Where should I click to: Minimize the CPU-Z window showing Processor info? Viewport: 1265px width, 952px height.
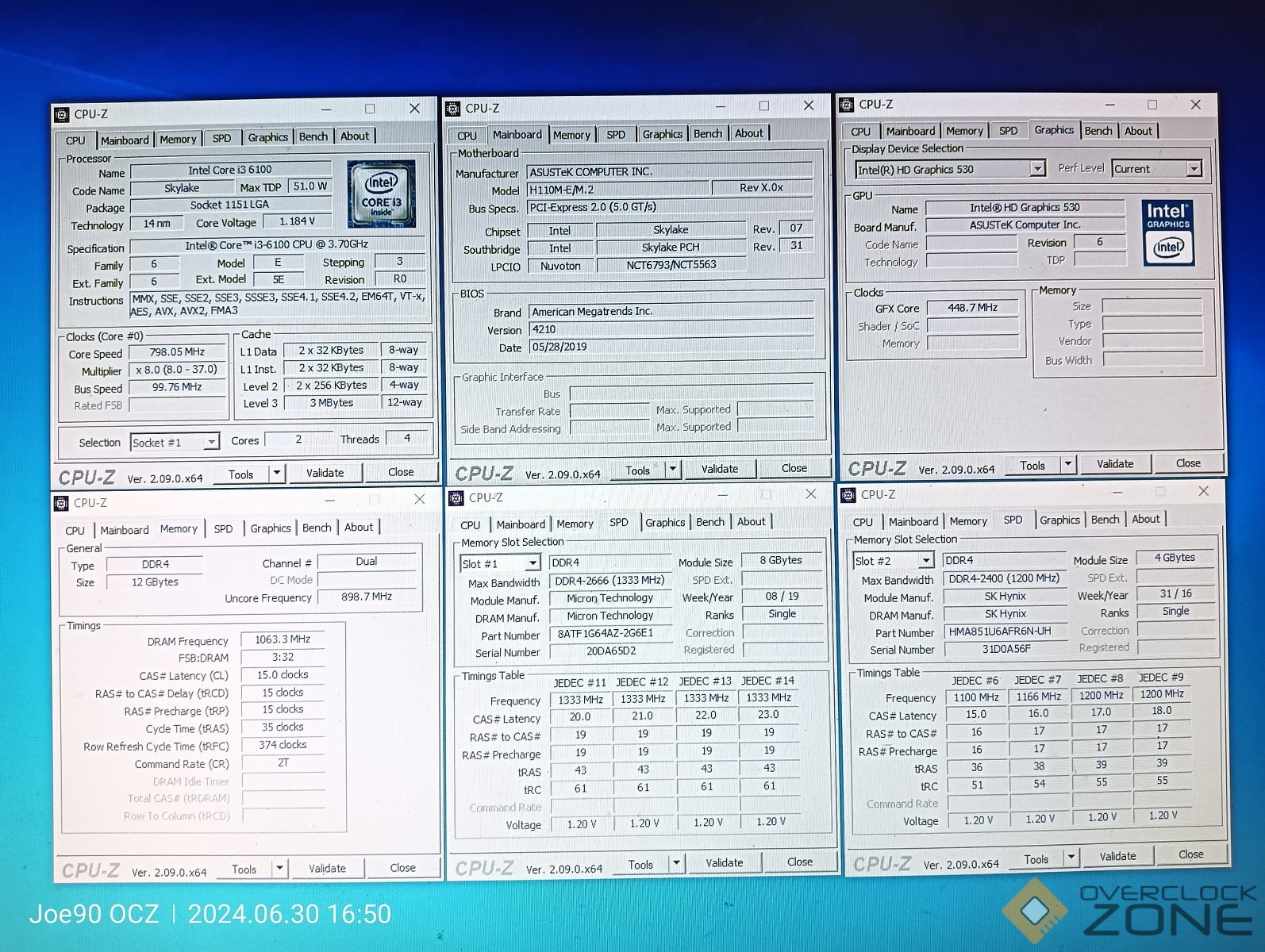point(327,109)
